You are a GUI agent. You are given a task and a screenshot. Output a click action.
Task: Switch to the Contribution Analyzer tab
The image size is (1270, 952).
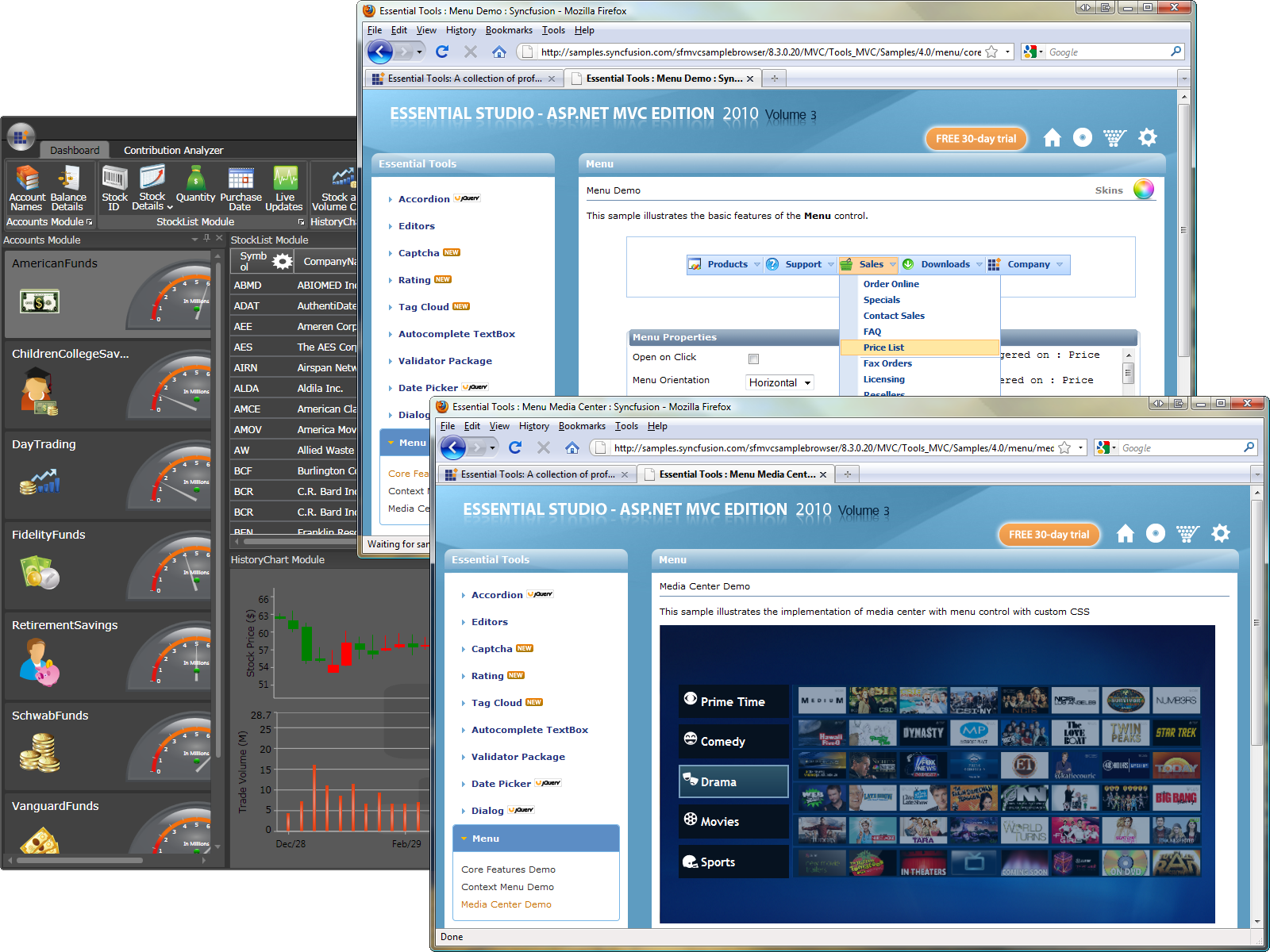click(x=172, y=150)
